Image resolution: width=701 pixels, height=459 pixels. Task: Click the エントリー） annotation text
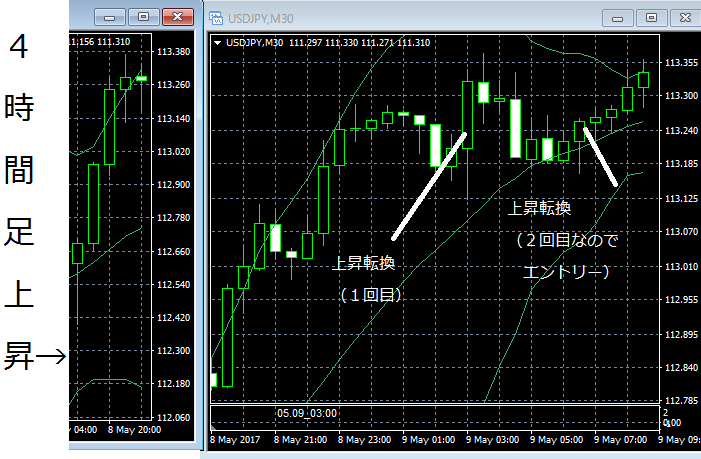click(x=566, y=271)
